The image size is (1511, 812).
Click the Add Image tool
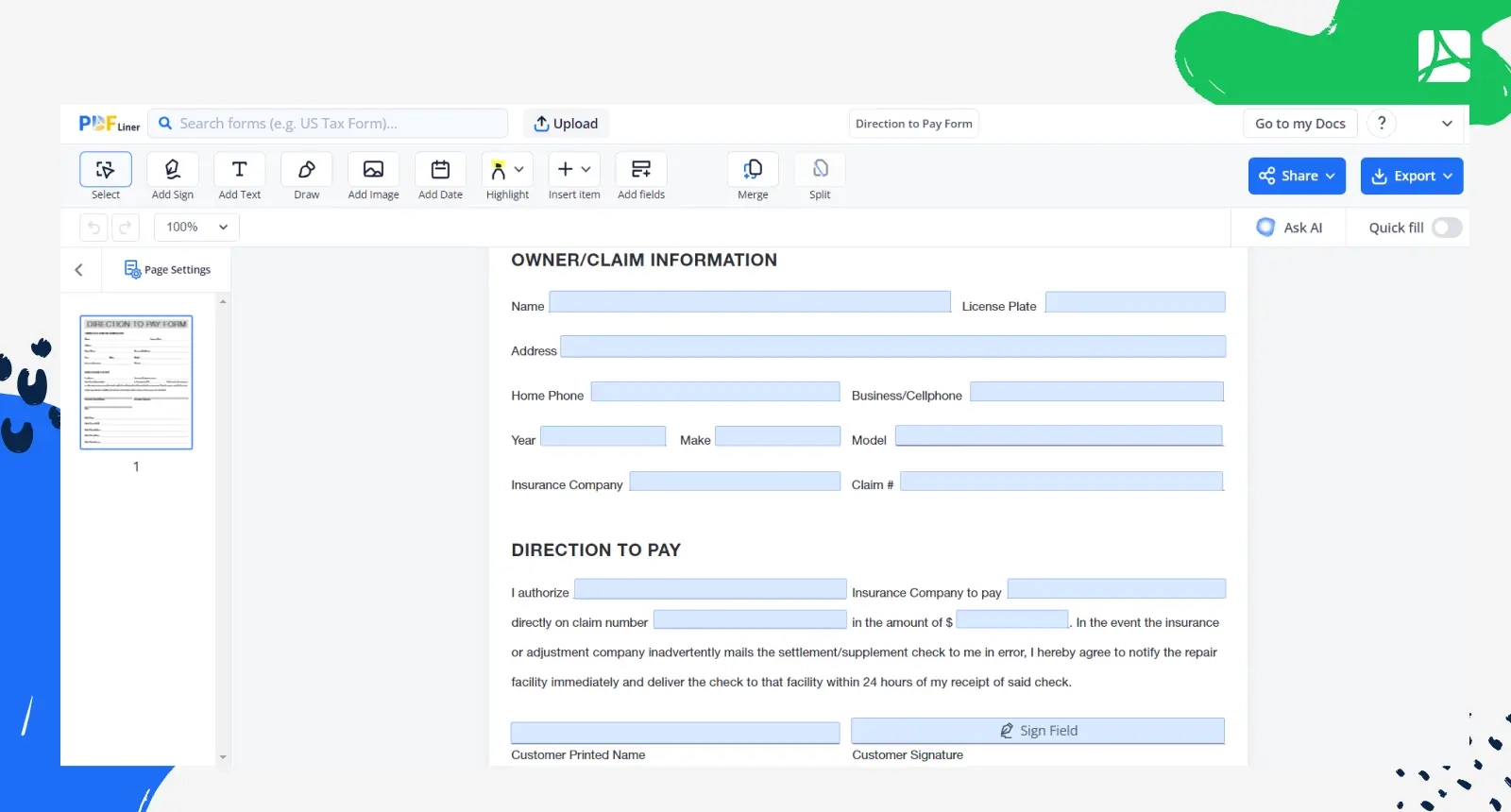click(373, 177)
